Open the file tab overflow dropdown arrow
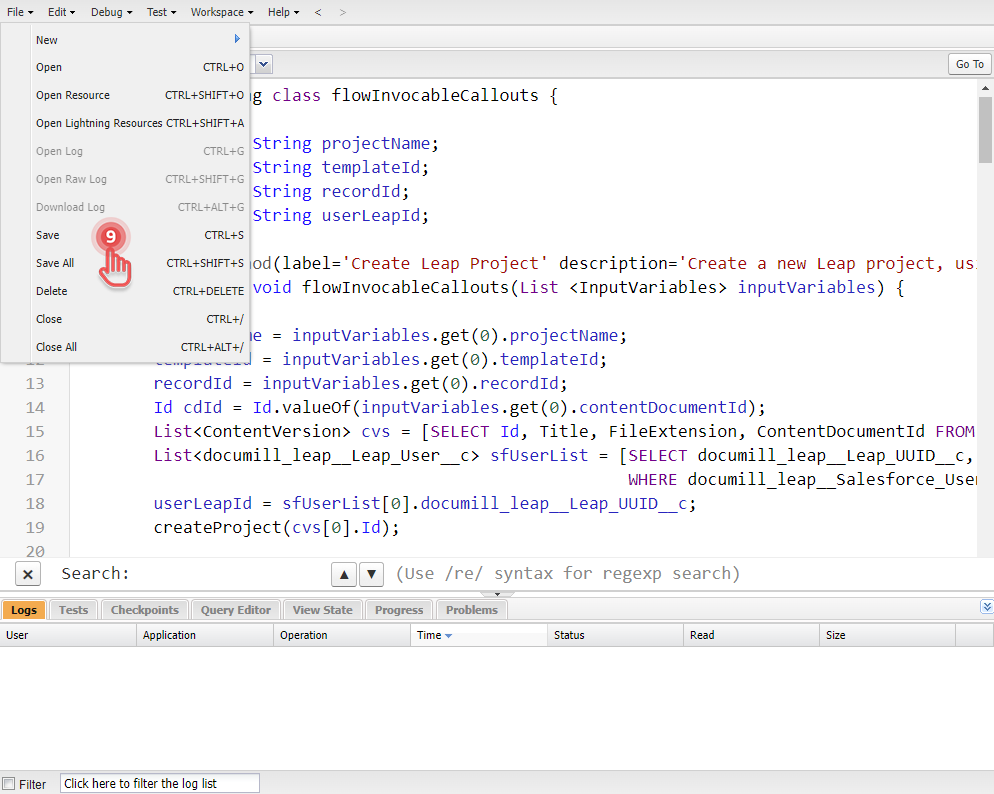The height and width of the screenshot is (794, 994). click(x=261, y=63)
